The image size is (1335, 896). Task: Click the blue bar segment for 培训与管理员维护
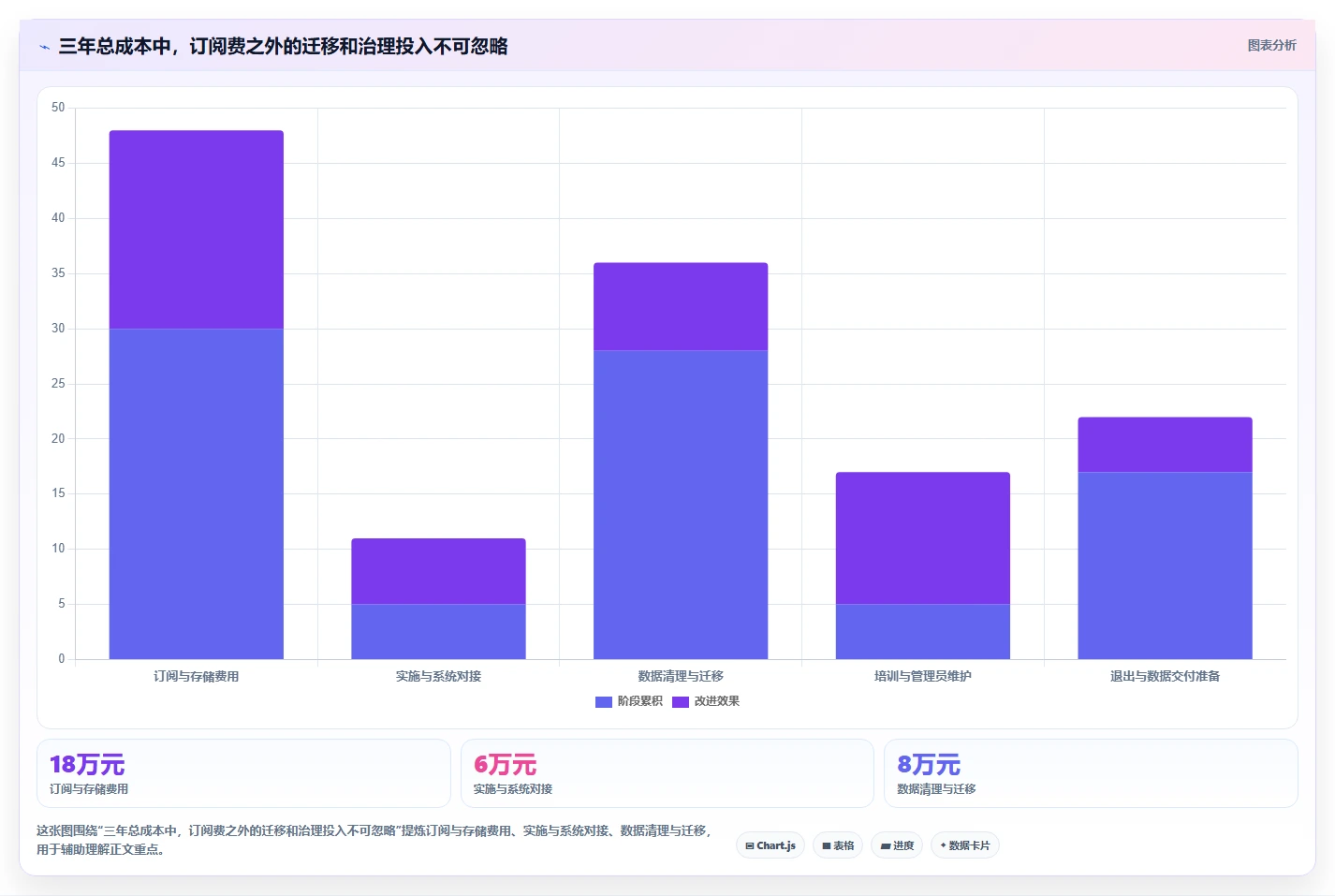click(923, 631)
